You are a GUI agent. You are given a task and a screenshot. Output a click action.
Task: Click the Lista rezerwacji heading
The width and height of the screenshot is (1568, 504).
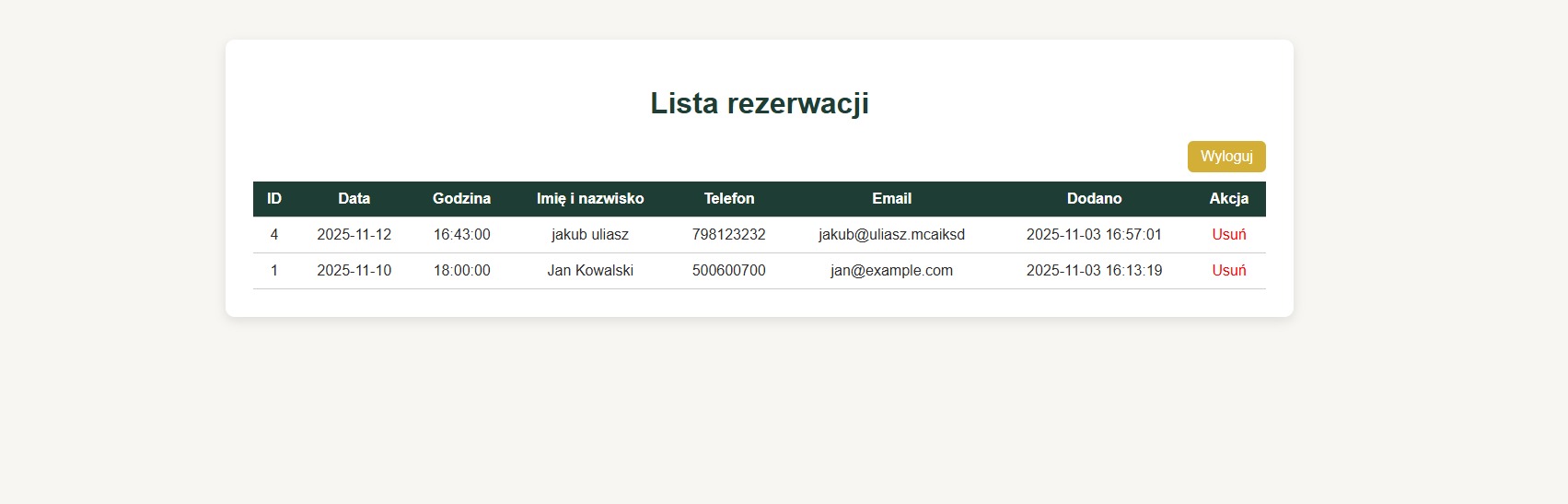pyautogui.click(x=759, y=103)
